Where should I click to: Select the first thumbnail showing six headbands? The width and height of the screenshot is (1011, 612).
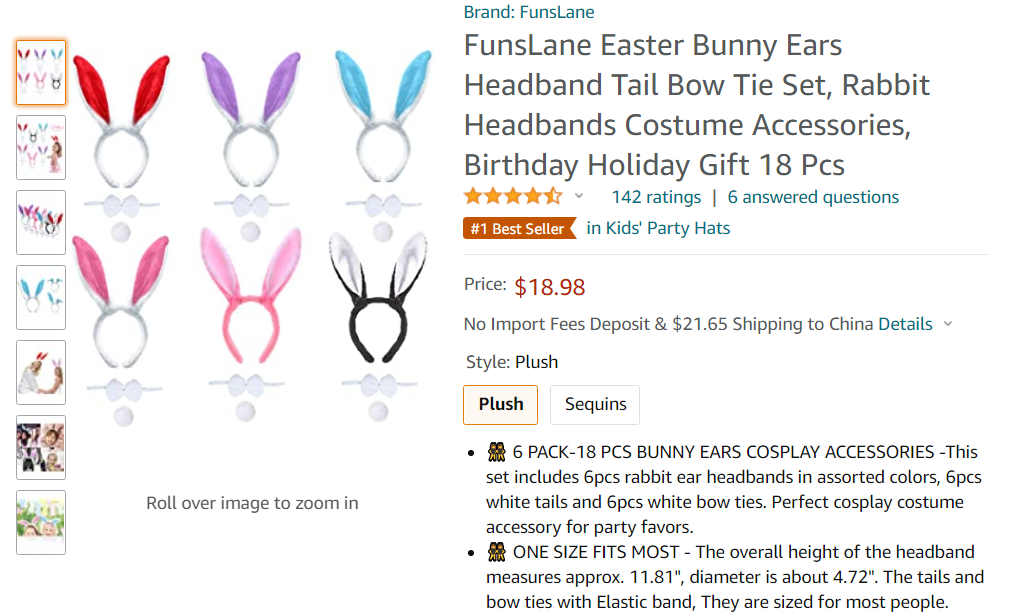41,72
